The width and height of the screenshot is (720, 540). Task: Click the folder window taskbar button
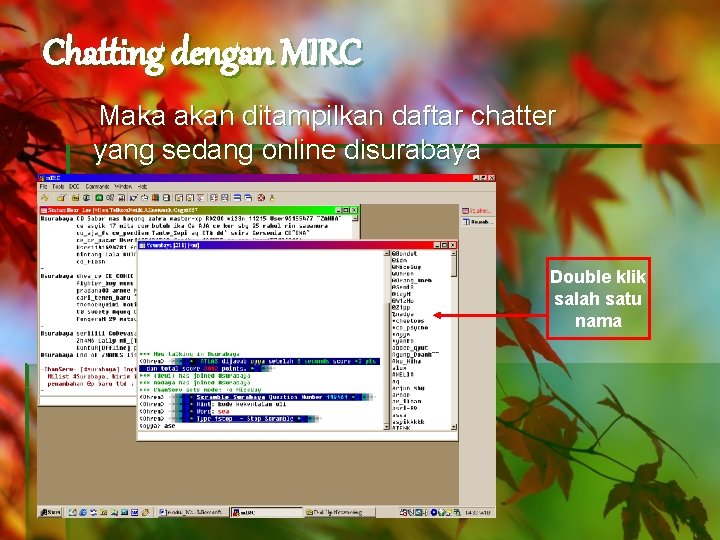339,512
